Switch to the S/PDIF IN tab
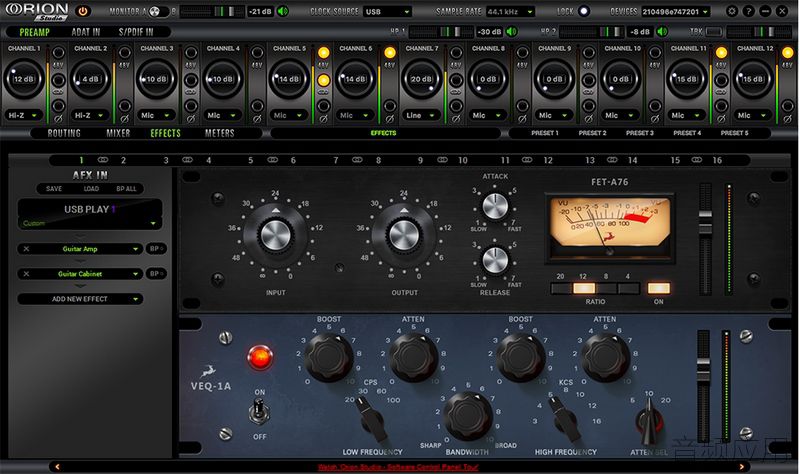This screenshot has width=800, height=474. point(136,32)
